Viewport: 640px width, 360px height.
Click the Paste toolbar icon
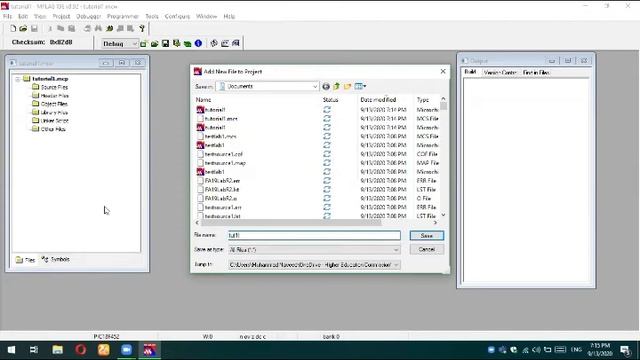(x=71, y=29)
